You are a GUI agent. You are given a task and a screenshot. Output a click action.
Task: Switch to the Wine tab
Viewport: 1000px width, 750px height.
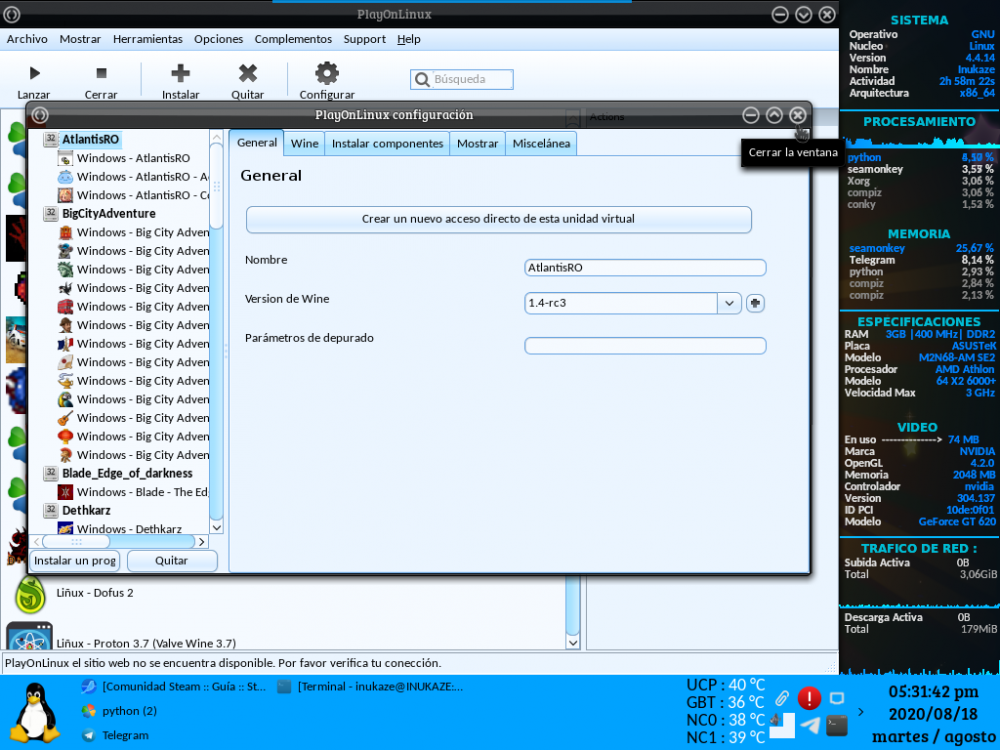(x=304, y=143)
